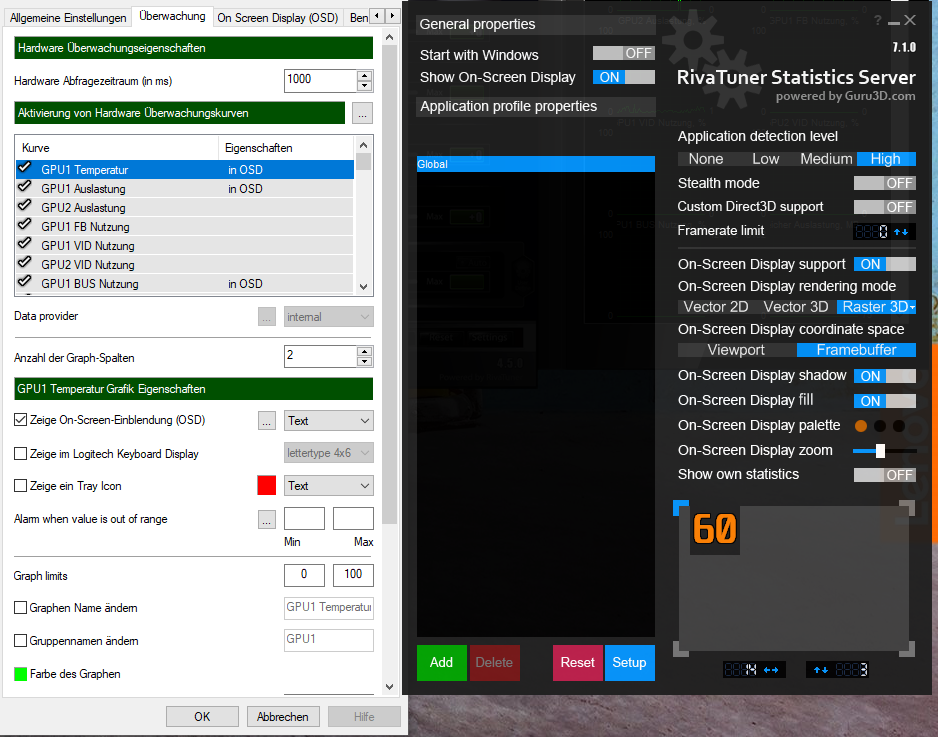Toggle Custom Direct3D support switch
938x737 pixels.
click(x=885, y=207)
